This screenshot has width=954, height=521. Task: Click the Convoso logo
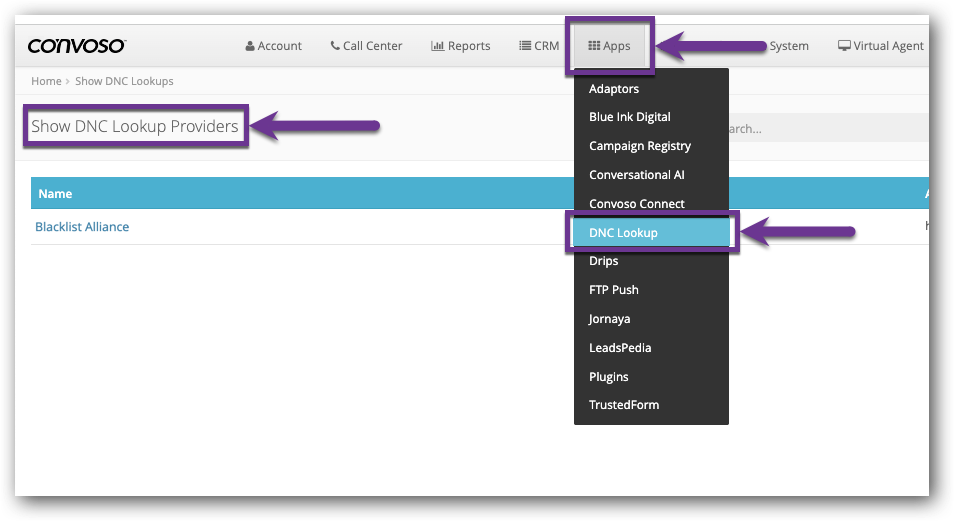[77, 46]
